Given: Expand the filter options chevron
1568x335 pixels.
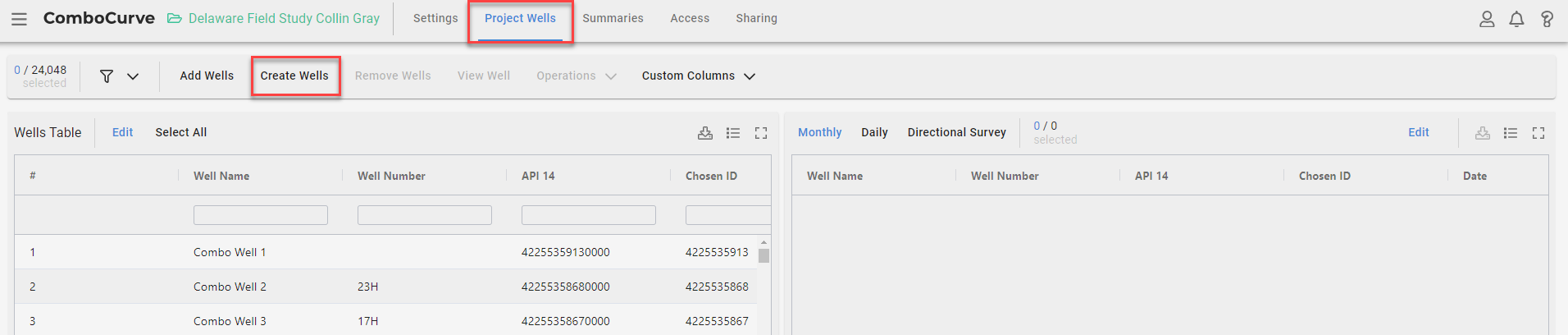Looking at the screenshot, I should 133,76.
